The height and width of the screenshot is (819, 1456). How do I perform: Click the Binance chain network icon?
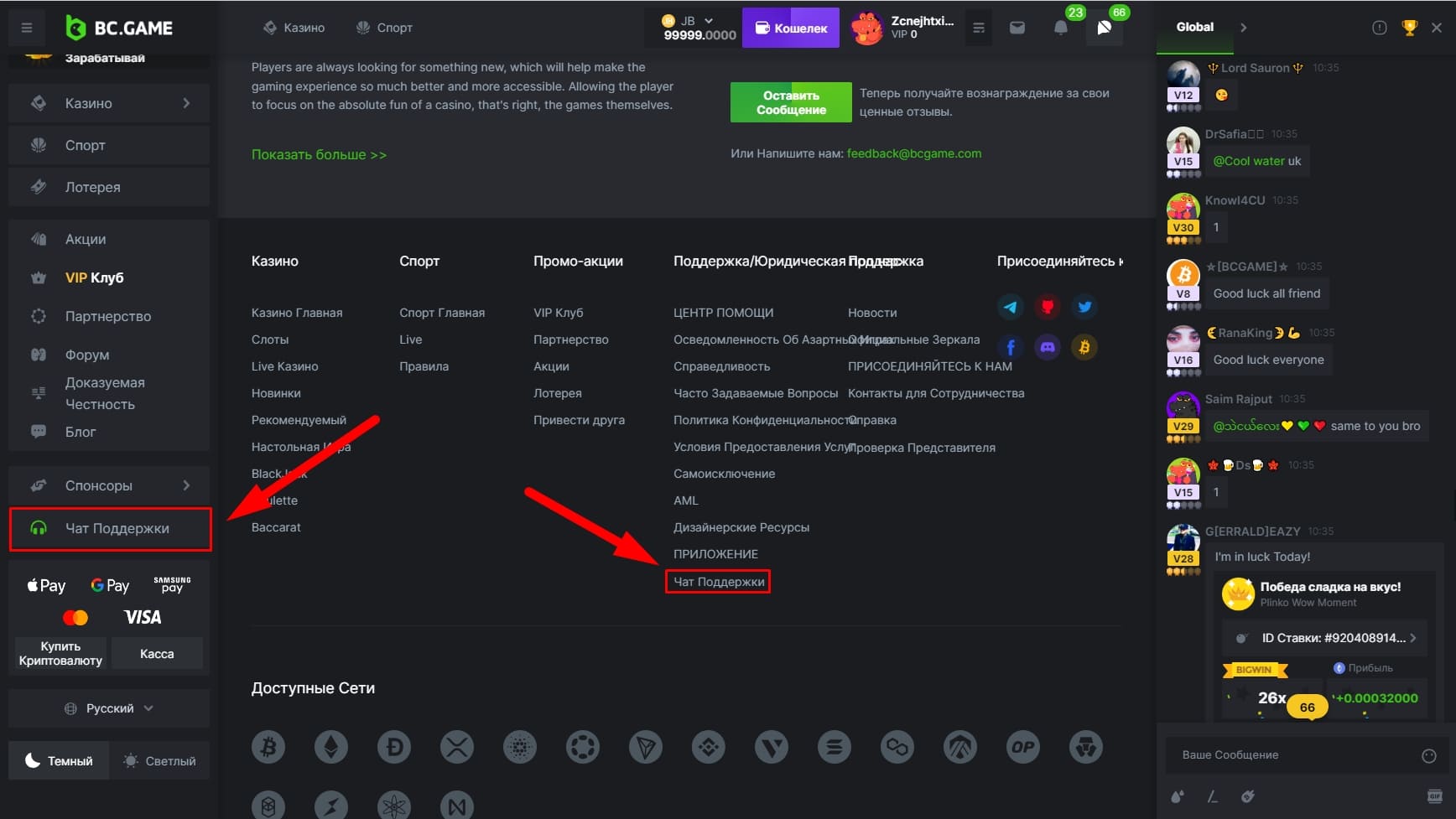tap(709, 747)
